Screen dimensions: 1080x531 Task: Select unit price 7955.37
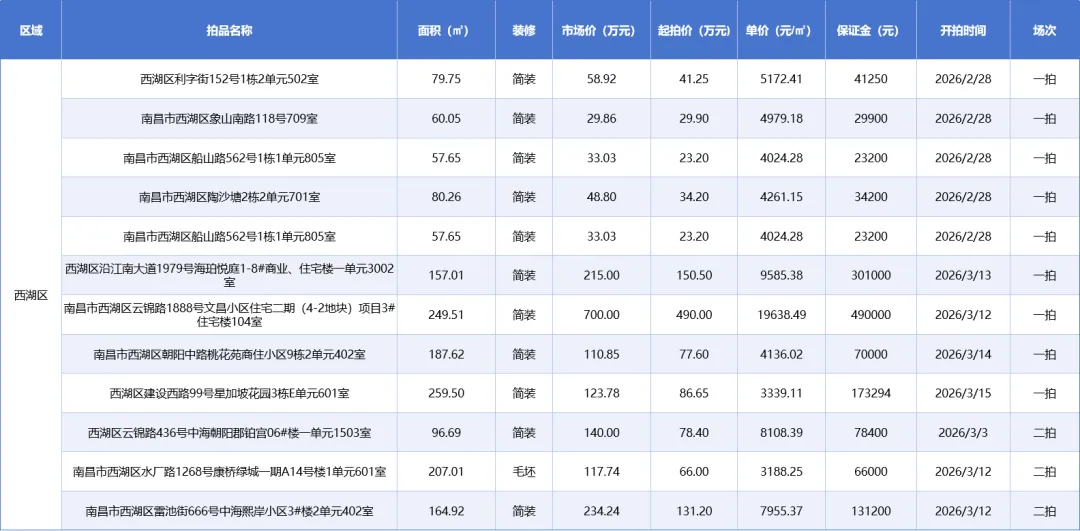click(780, 512)
